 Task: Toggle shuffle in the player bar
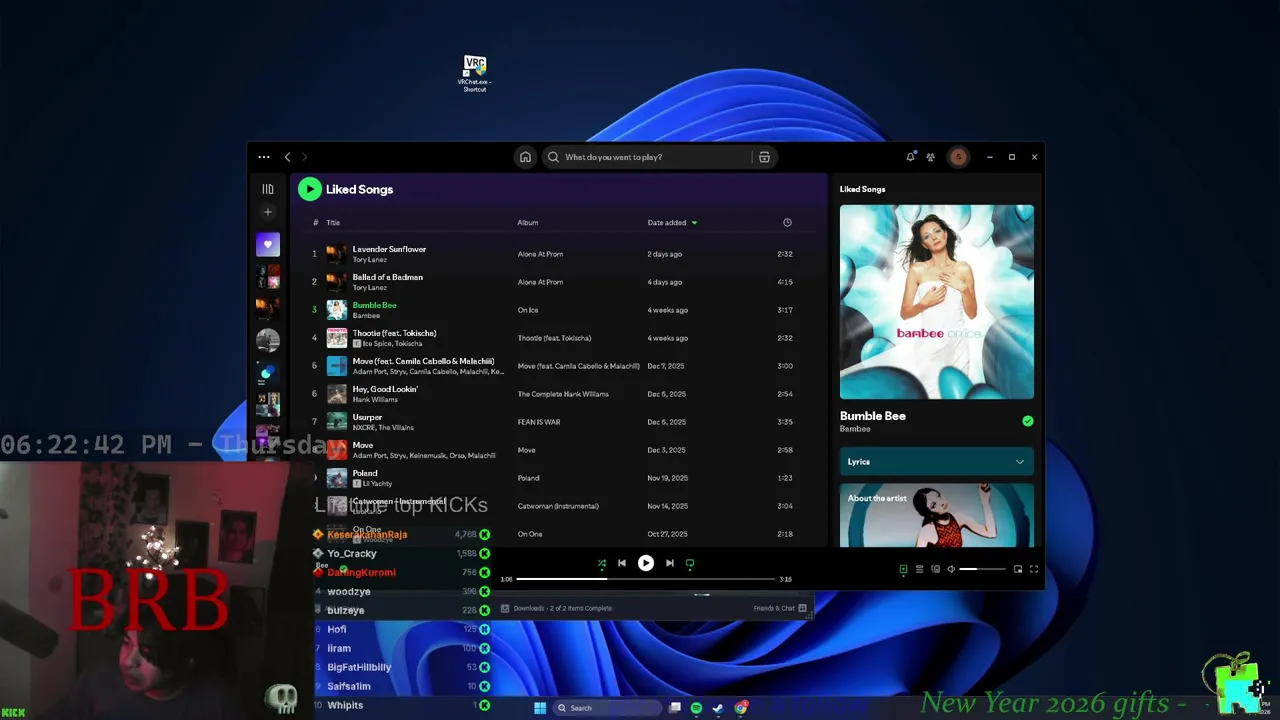[601, 563]
